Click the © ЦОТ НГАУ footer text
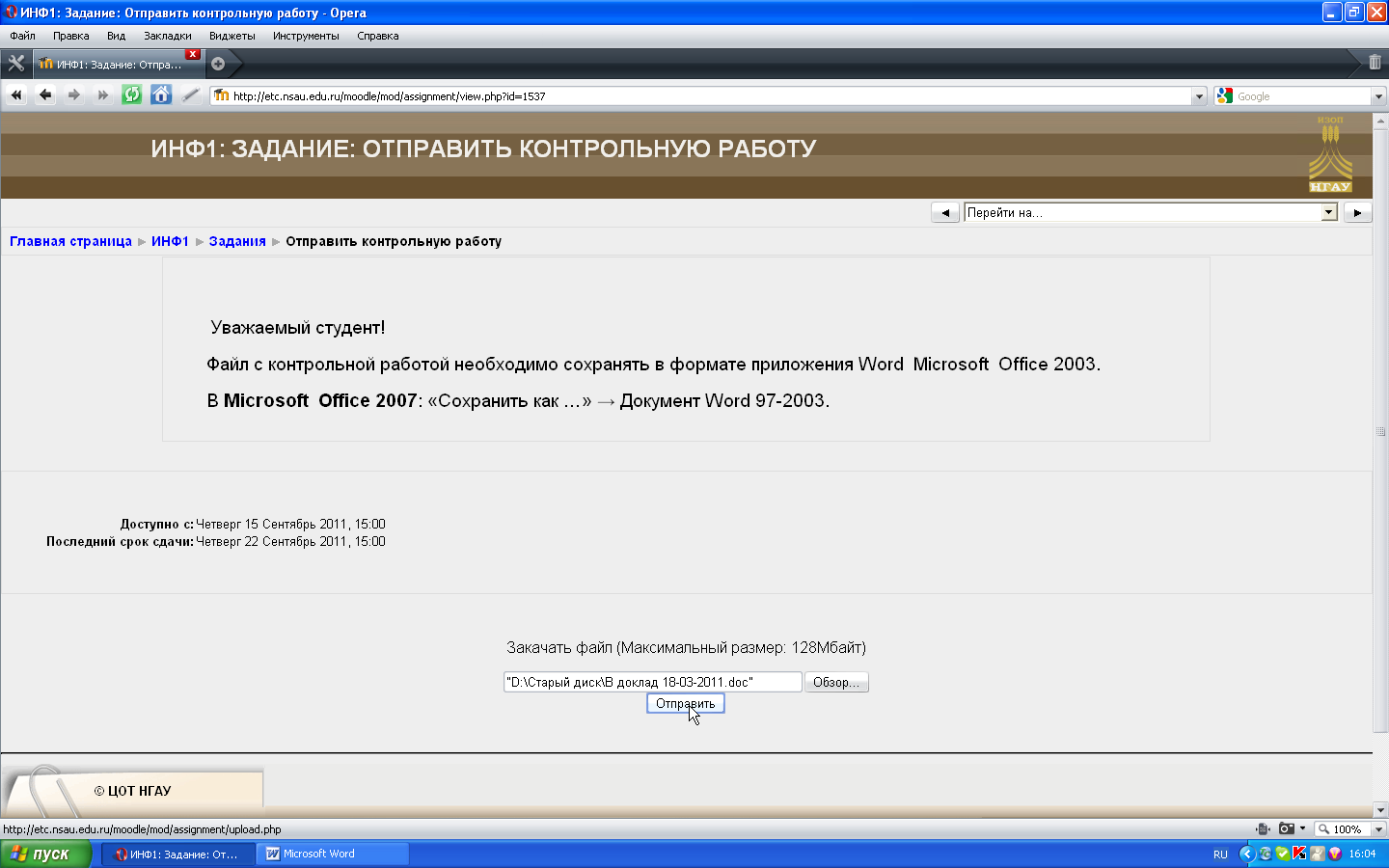The height and width of the screenshot is (868, 1389). click(x=132, y=791)
